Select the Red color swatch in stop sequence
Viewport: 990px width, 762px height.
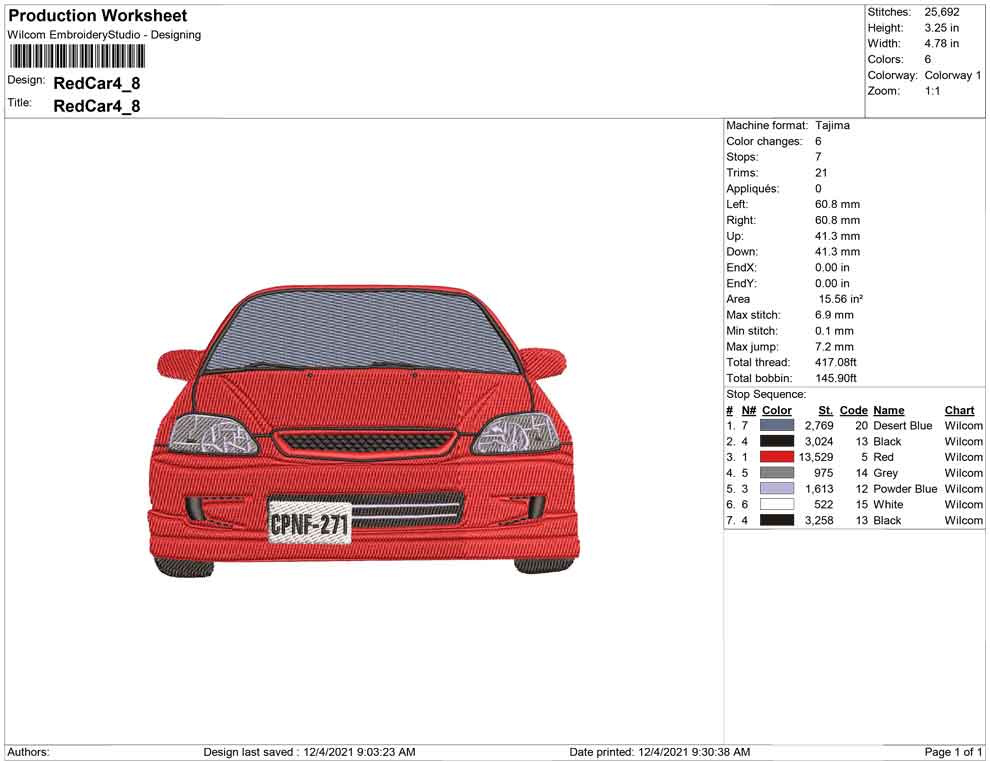[x=778, y=457]
